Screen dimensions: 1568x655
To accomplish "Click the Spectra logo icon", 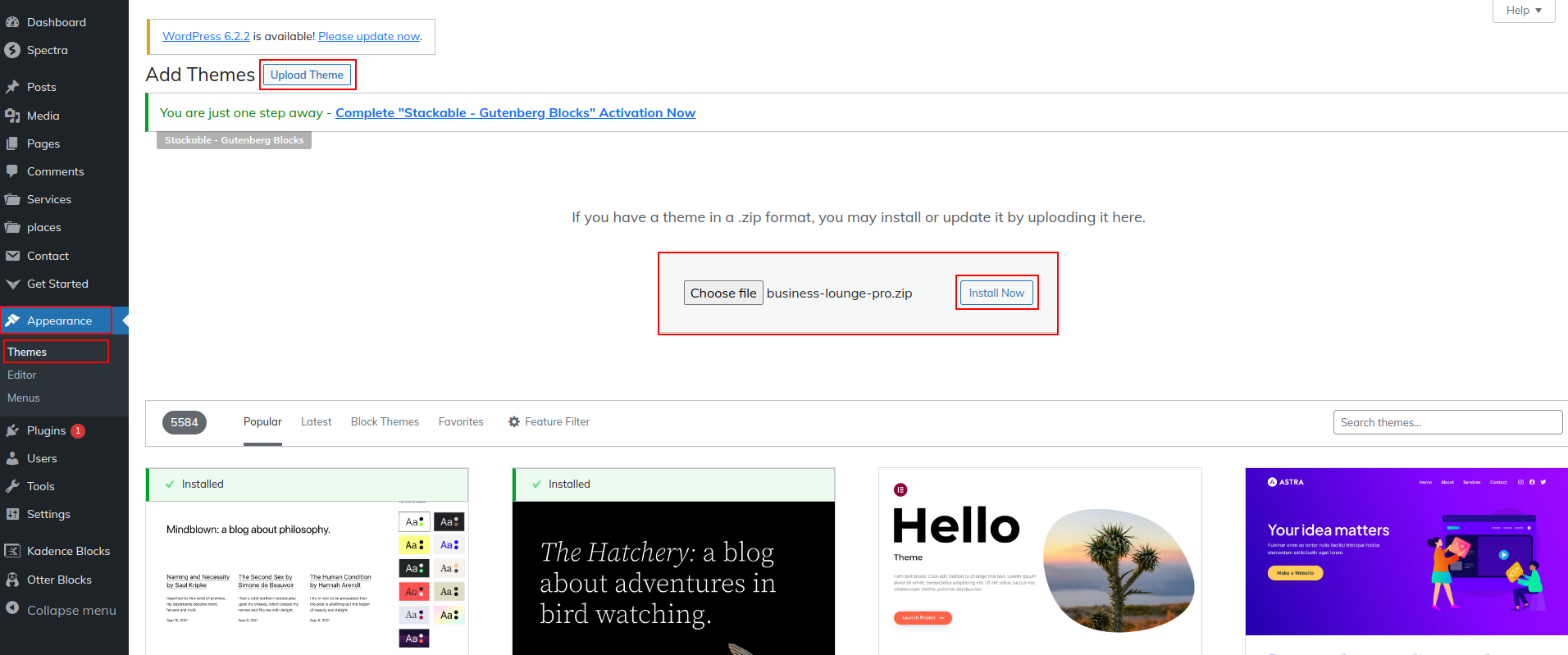I will [12, 50].
